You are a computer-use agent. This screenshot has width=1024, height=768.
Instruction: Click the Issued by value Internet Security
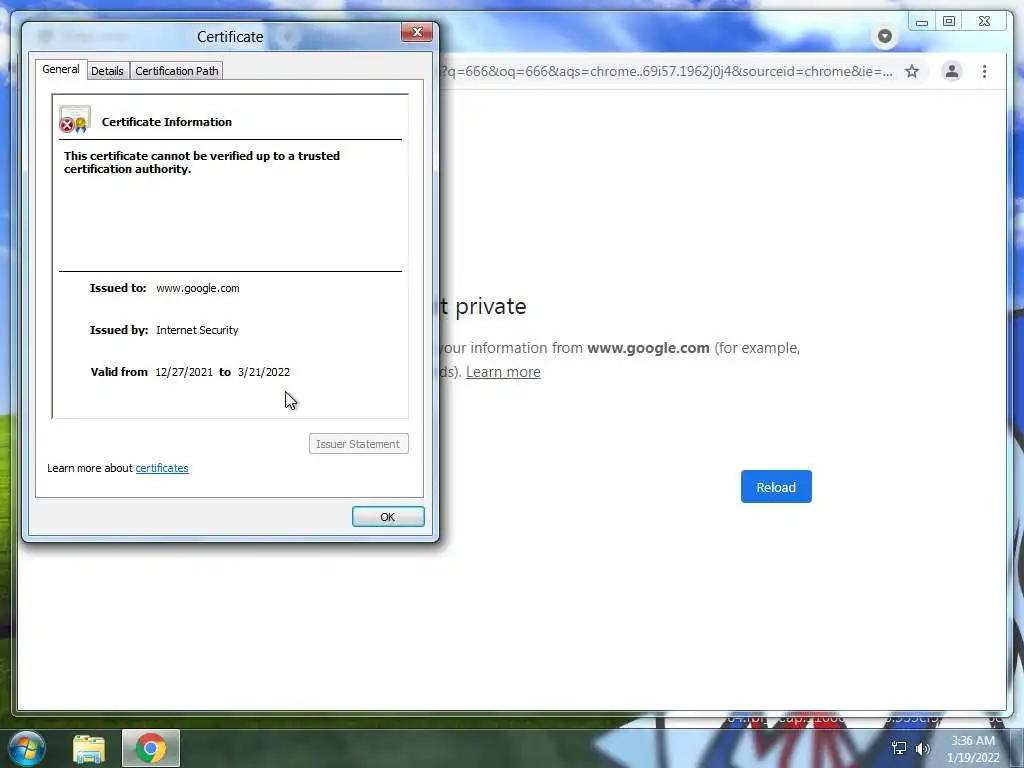(197, 330)
